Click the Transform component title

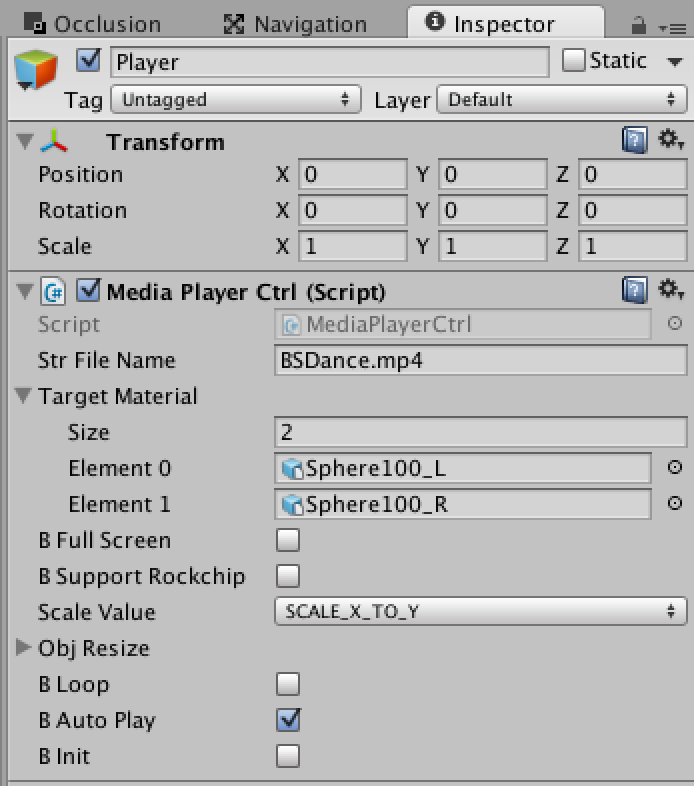point(165,142)
